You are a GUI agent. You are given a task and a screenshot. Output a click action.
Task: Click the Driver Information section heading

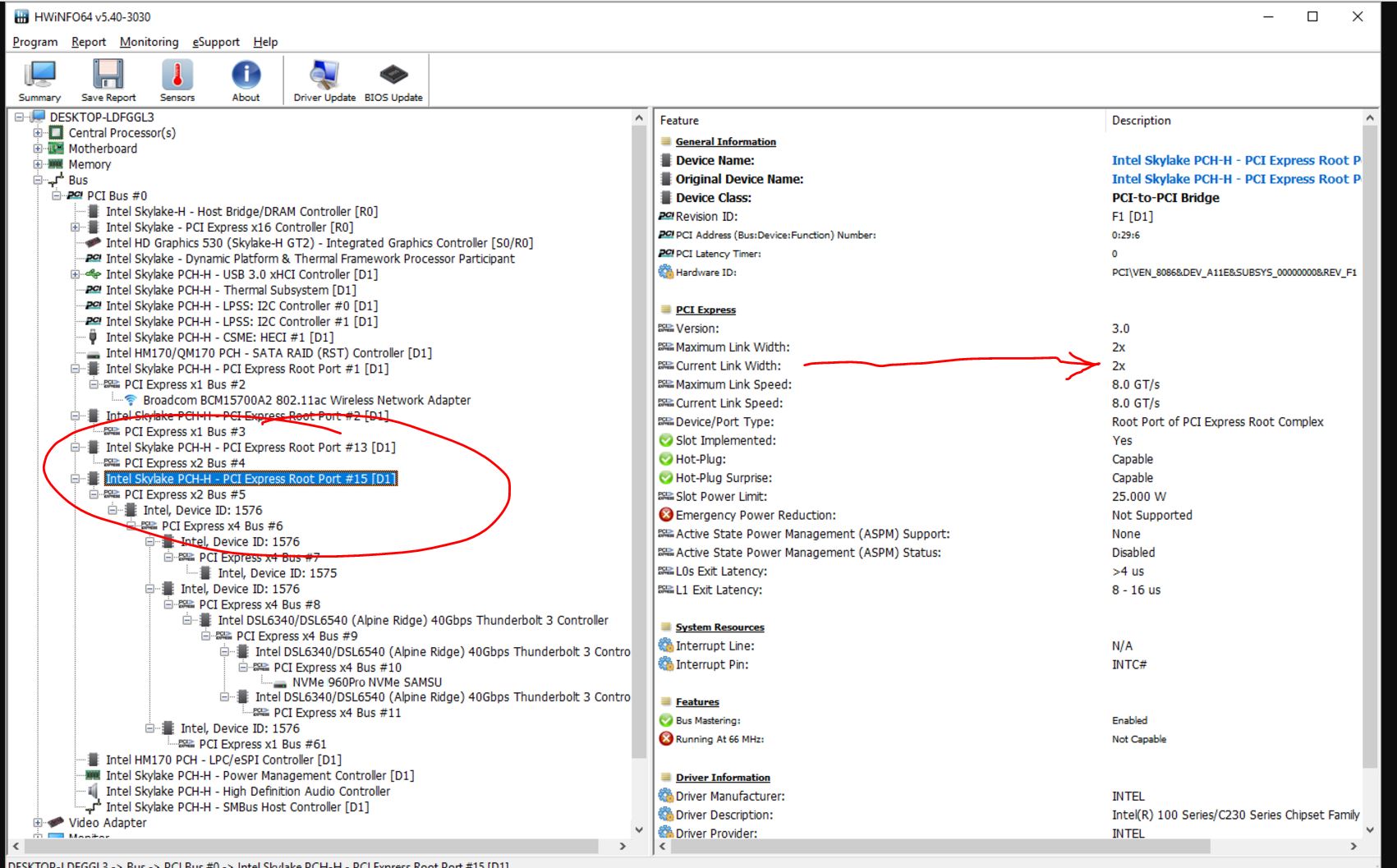pos(723,778)
